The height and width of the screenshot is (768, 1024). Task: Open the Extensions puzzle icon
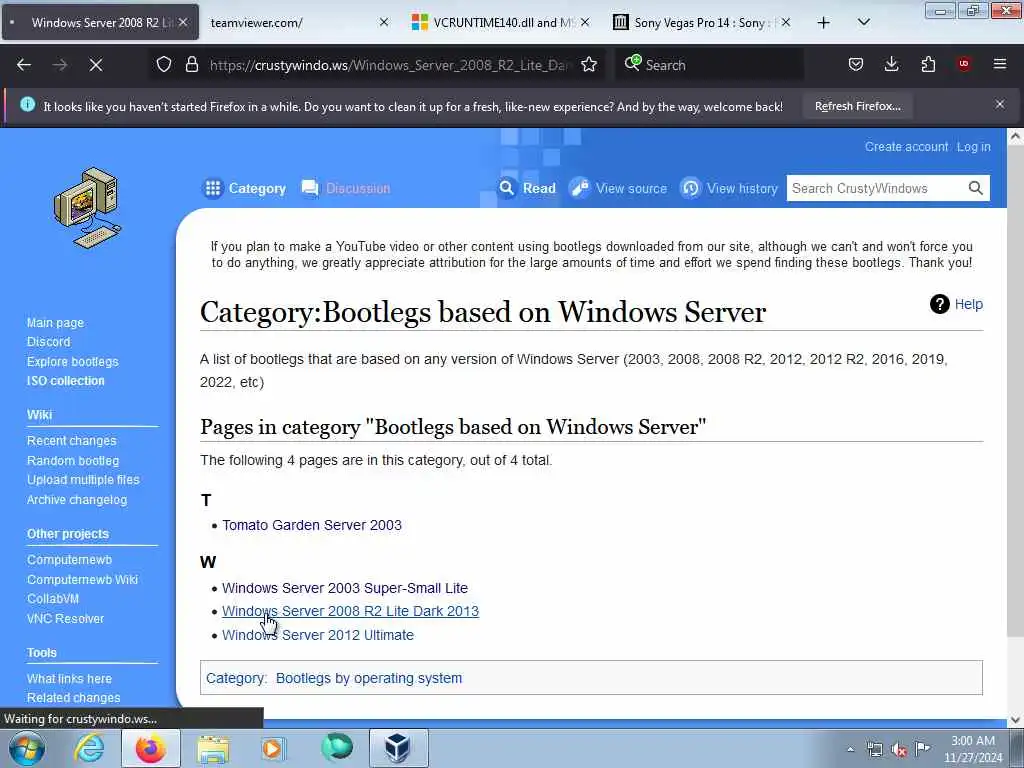click(928, 64)
